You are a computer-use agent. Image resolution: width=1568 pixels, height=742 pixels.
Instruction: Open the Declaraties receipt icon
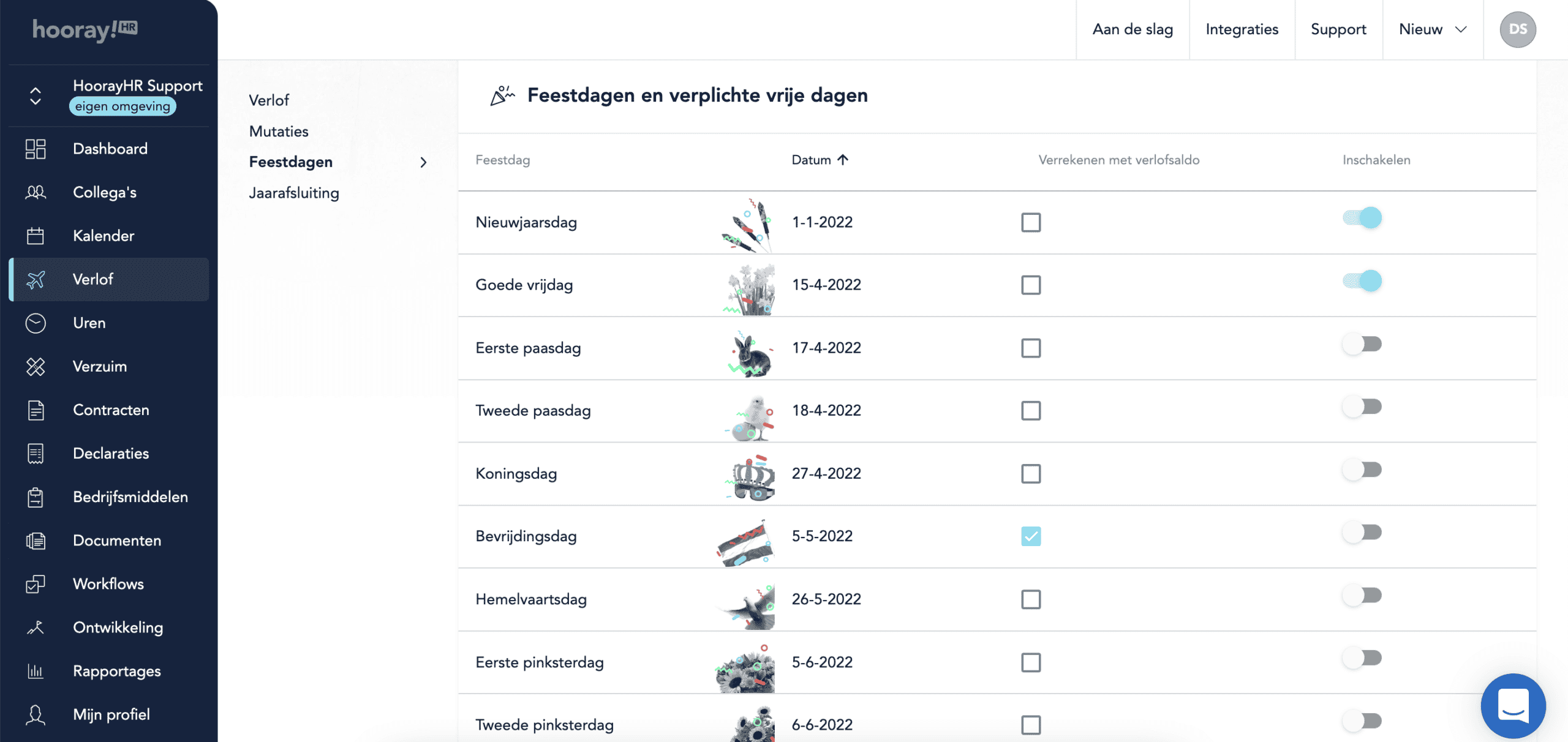36,453
